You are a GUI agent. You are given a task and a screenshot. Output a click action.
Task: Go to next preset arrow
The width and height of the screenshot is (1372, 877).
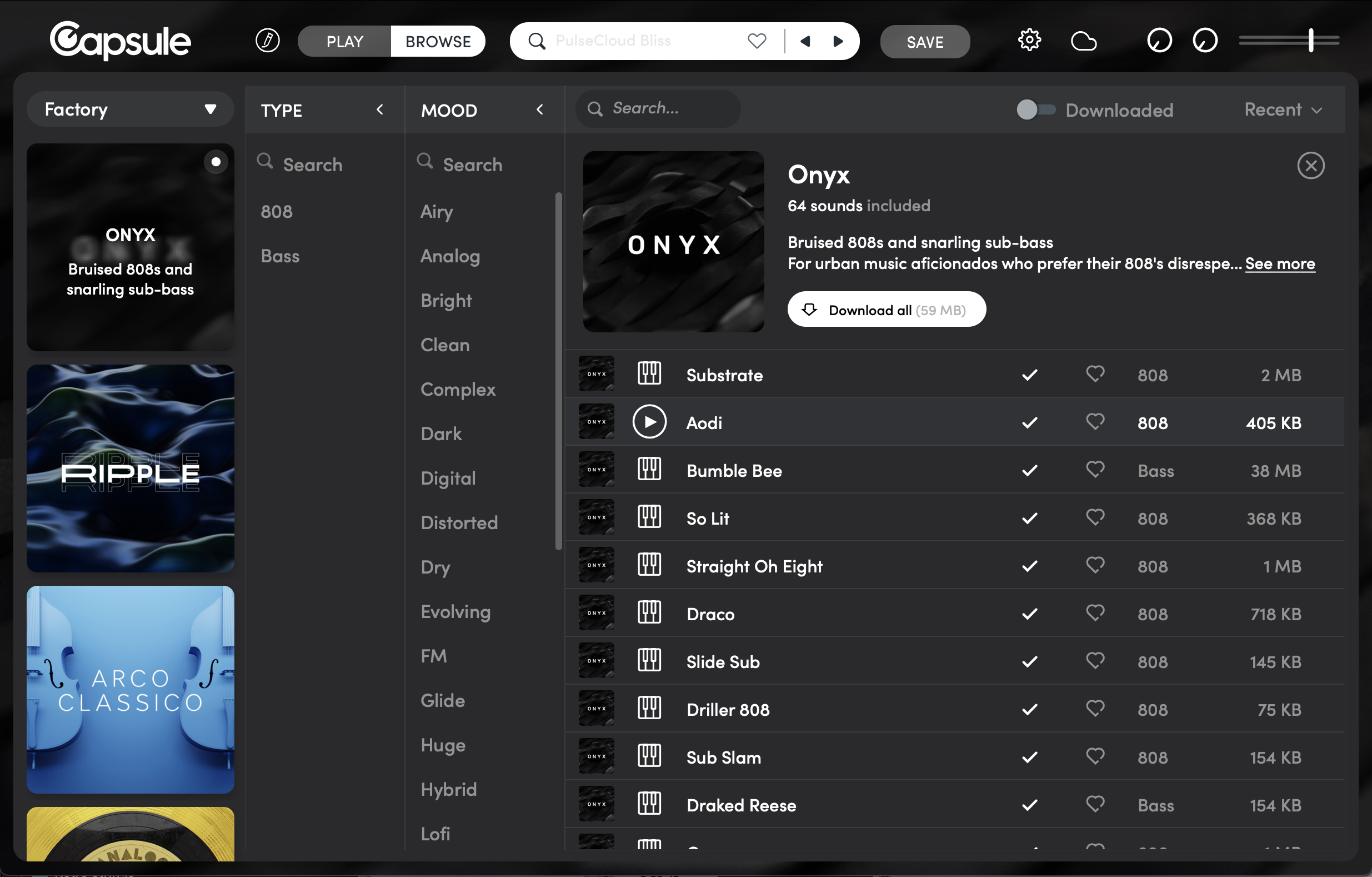coord(838,41)
